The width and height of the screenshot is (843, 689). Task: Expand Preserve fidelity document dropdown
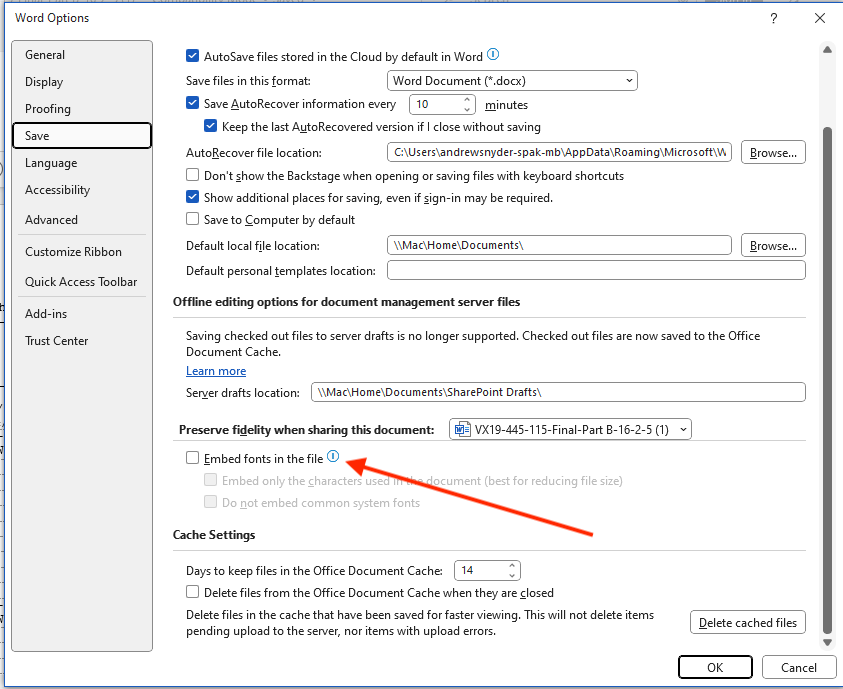(683, 430)
